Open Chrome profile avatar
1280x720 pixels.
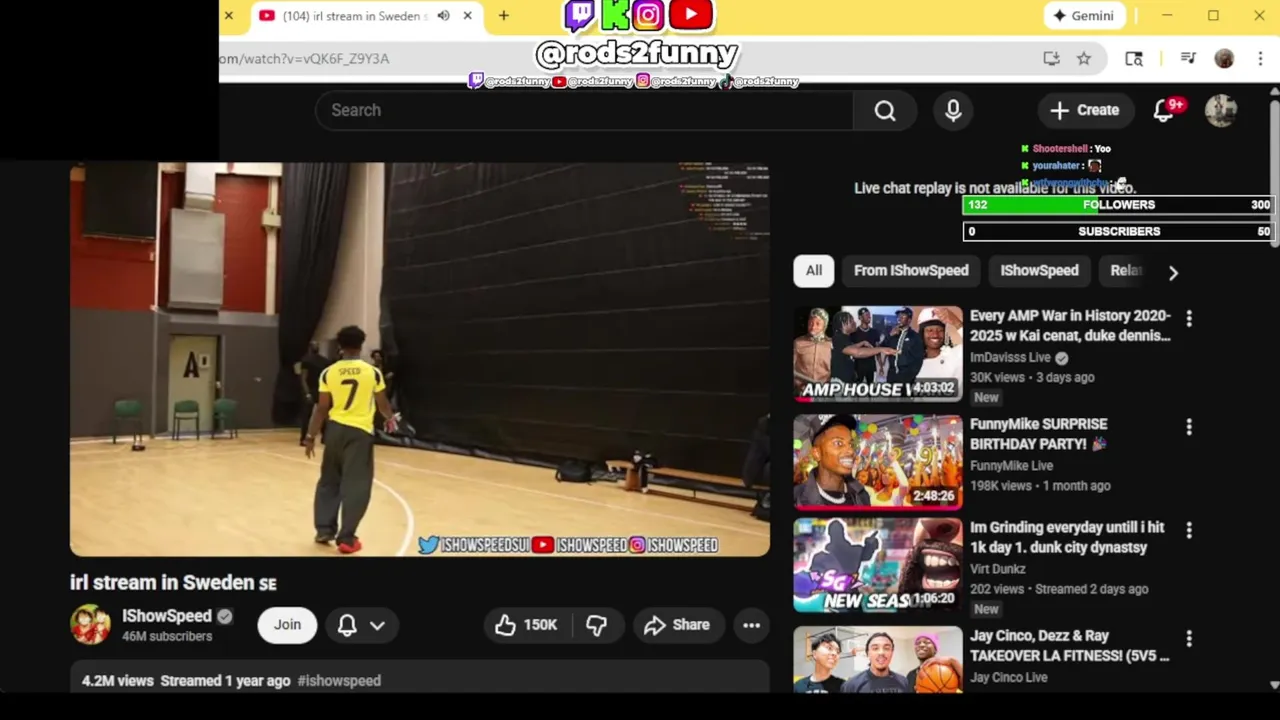pos(1224,58)
